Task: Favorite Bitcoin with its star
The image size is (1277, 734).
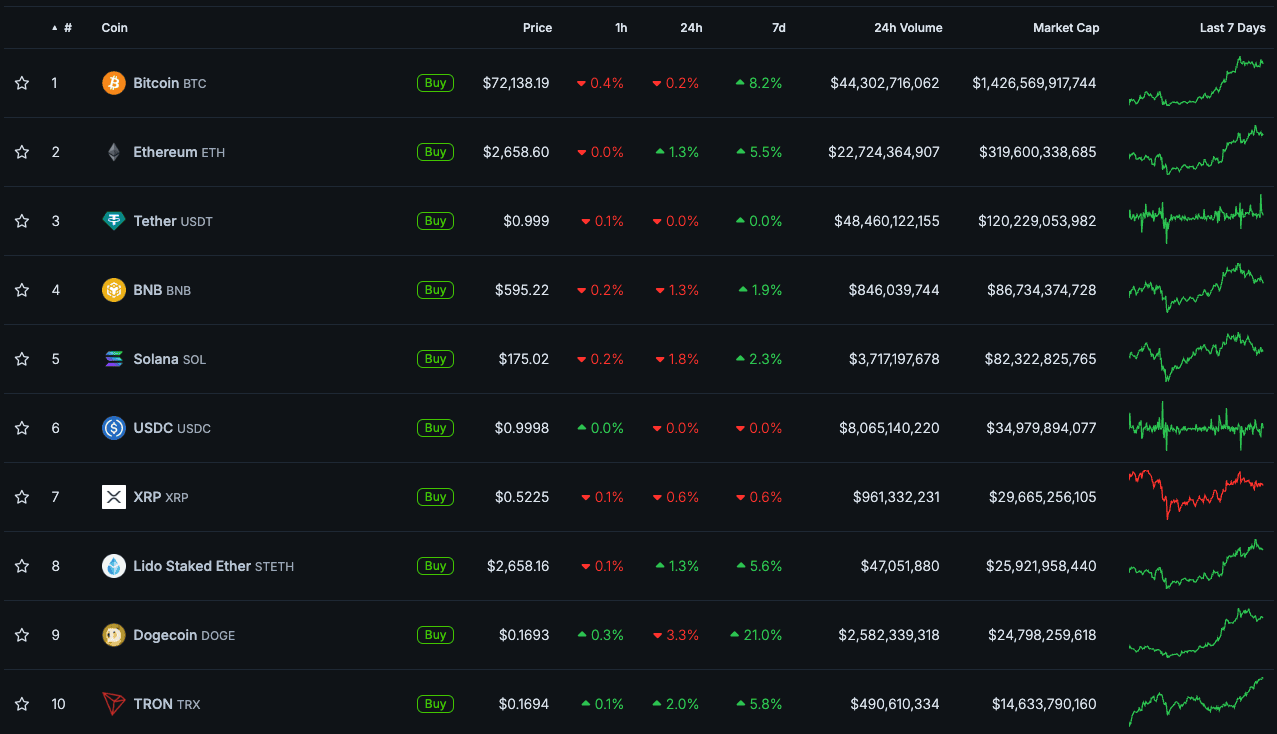Action: click(22, 83)
